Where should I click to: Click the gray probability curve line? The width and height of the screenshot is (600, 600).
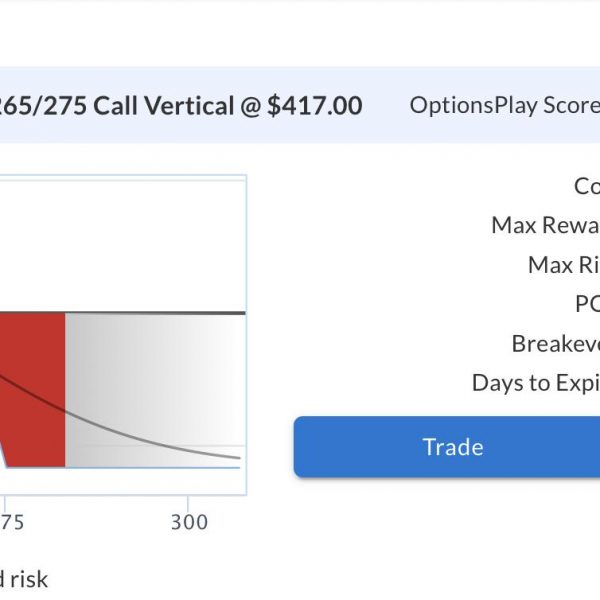(x=153, y=442)
